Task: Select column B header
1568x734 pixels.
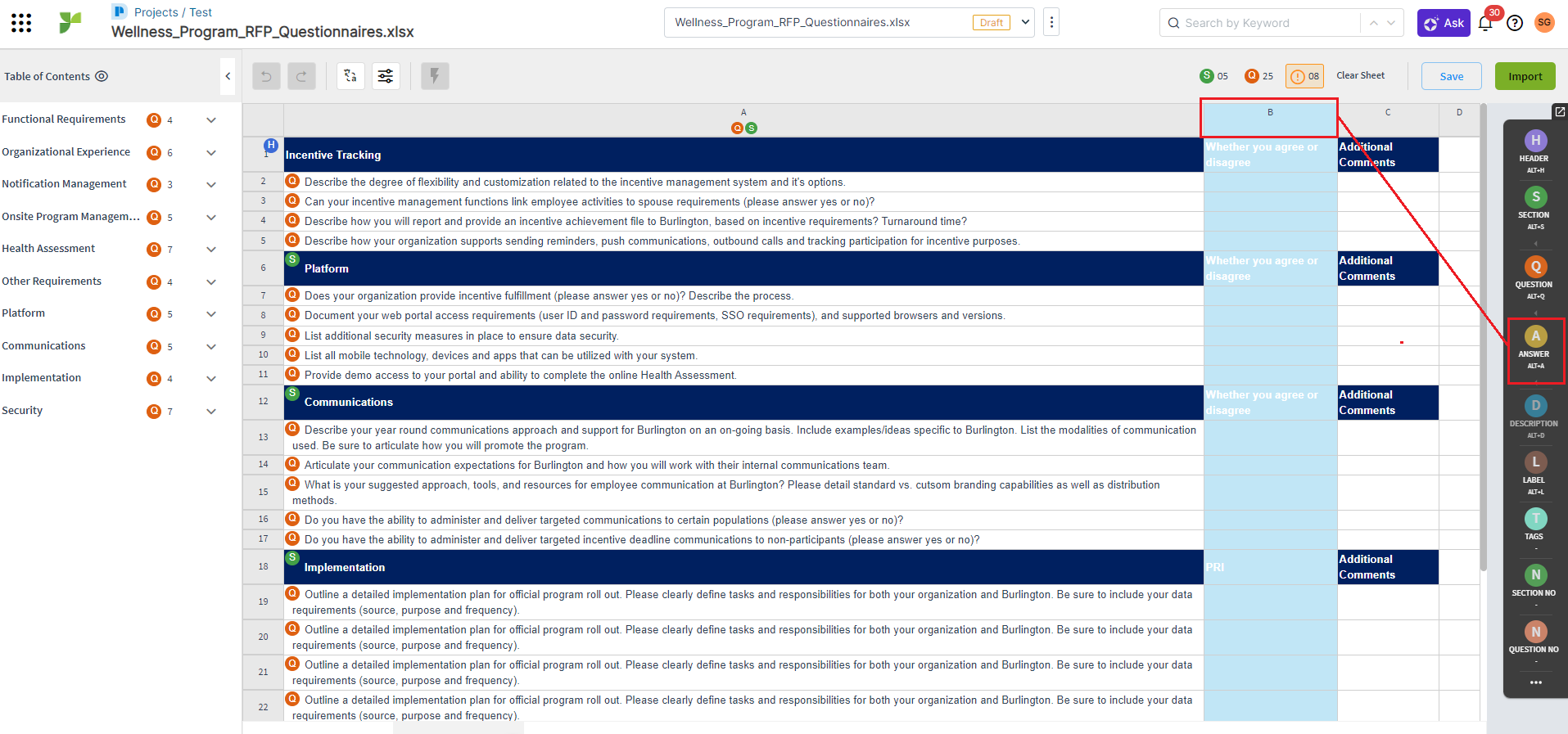Action: (1270, 119)
